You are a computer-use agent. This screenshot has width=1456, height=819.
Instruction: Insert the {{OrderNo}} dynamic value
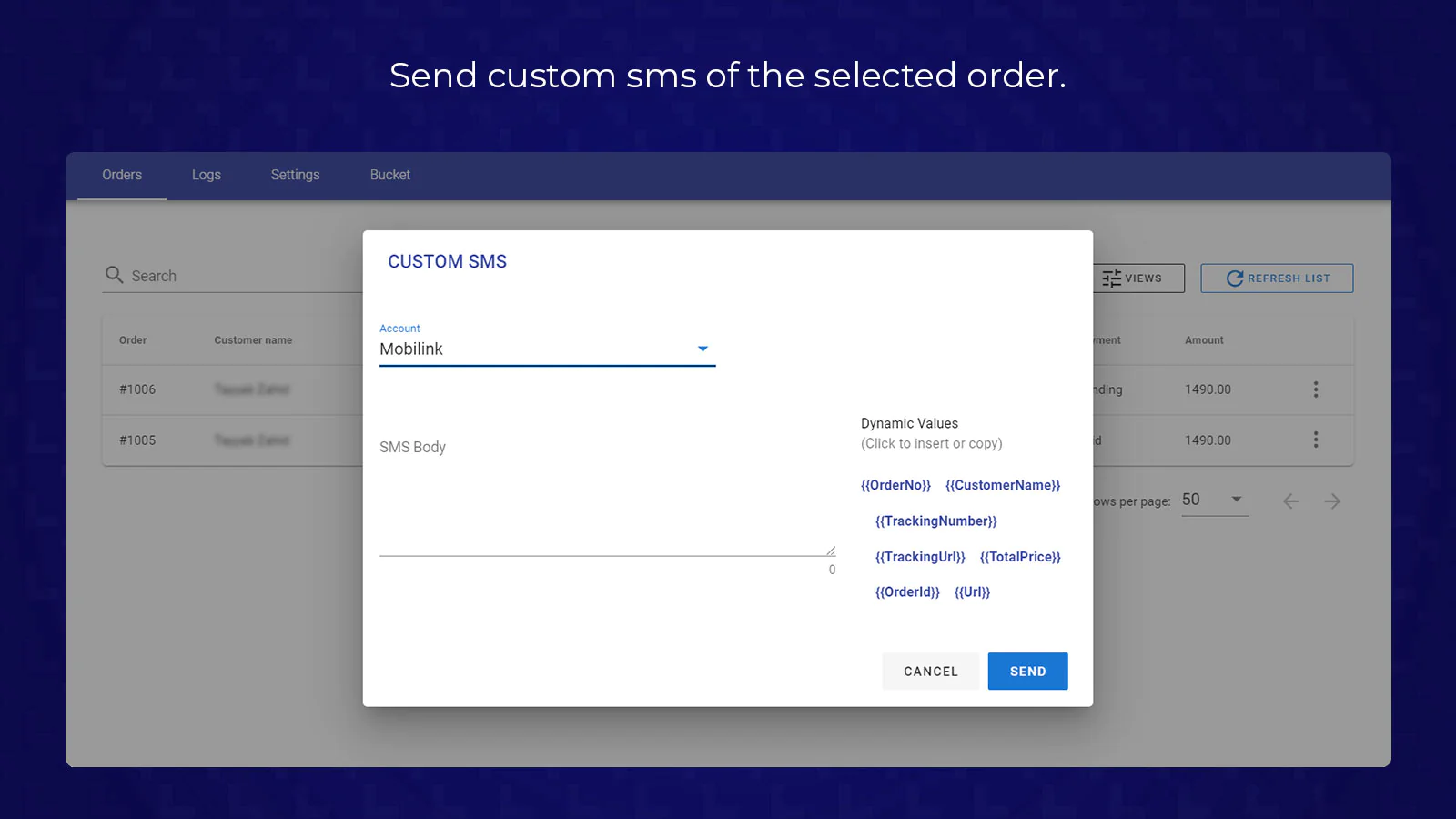895,485
